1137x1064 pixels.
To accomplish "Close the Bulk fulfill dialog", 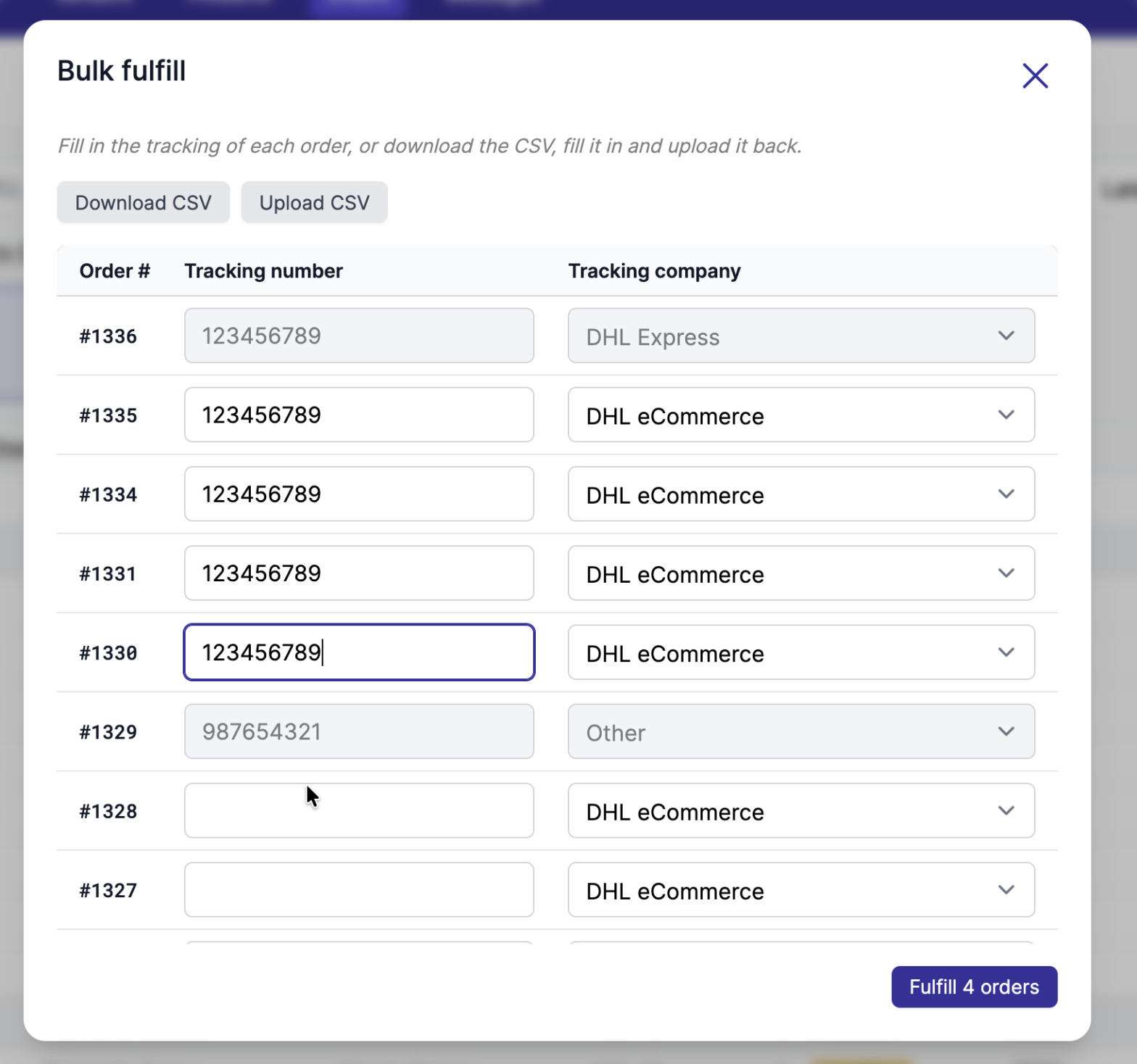I will (1035, 75).
